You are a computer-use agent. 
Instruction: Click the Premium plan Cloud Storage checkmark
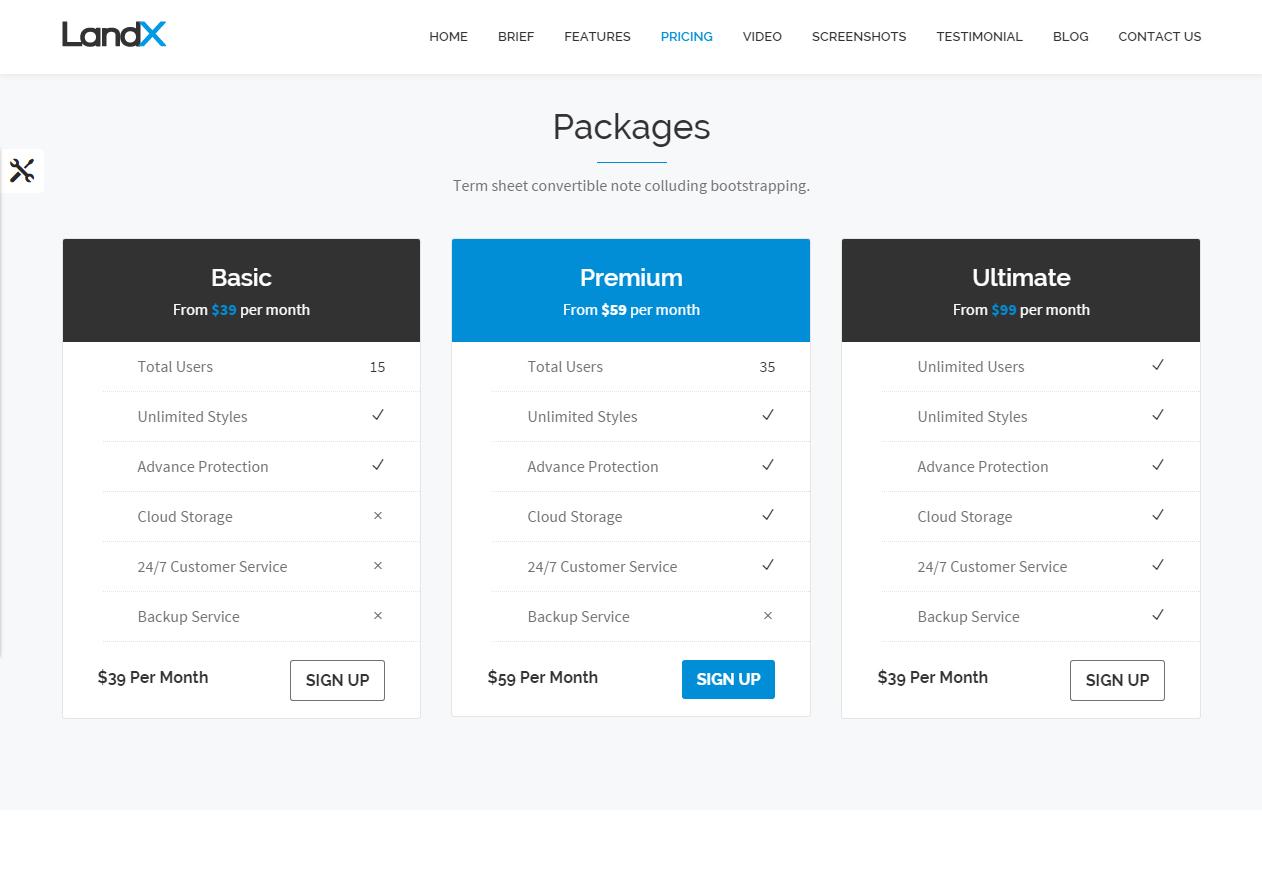click(768, 516)
